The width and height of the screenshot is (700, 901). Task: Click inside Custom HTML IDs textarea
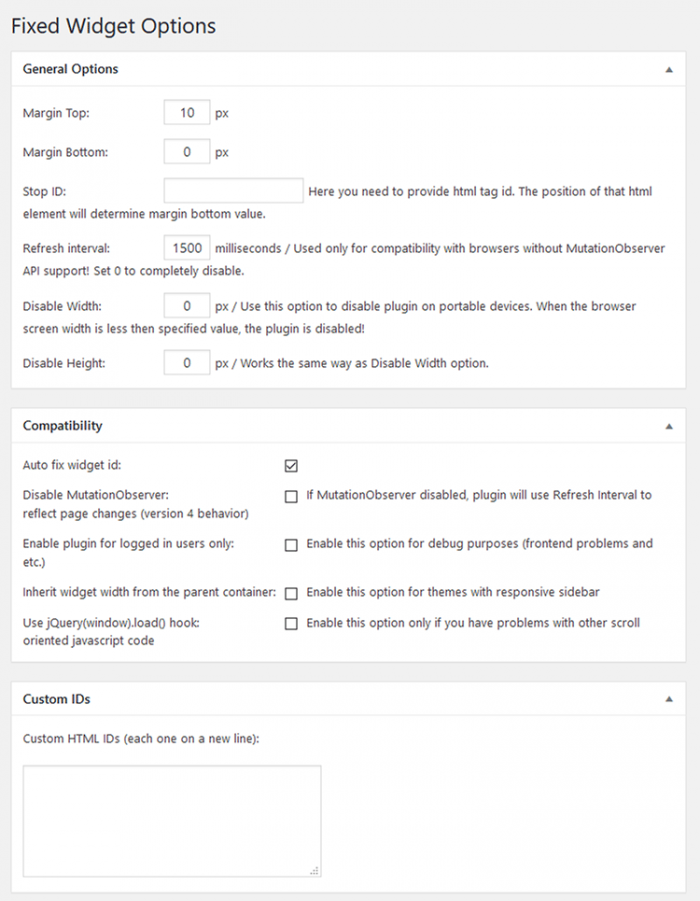point(171,822)
